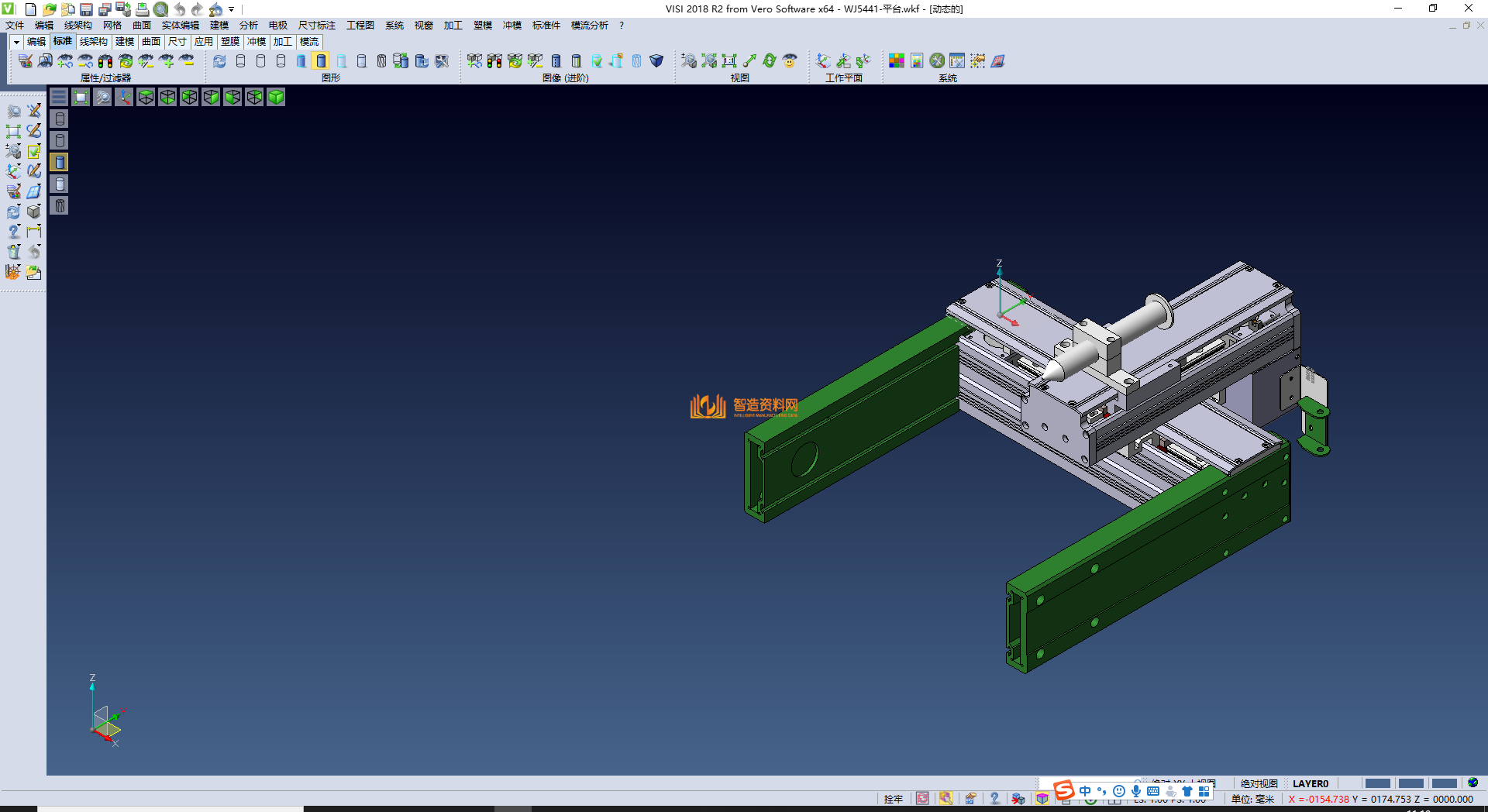This screenshot has height=812, width=1488.
Task: Click the 单位: 毫米 unit label
Action: pos(1252,799)
